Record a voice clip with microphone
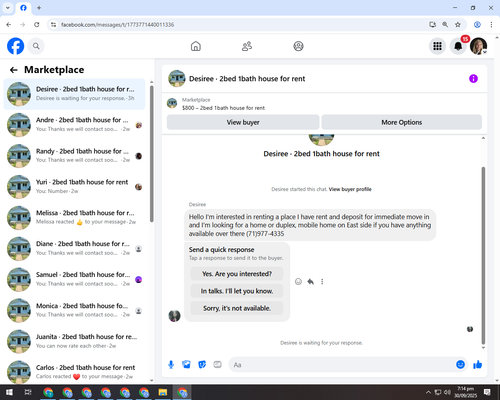This screenshot has width=500, height=400. pyautogui.click(x=171, y=365)
